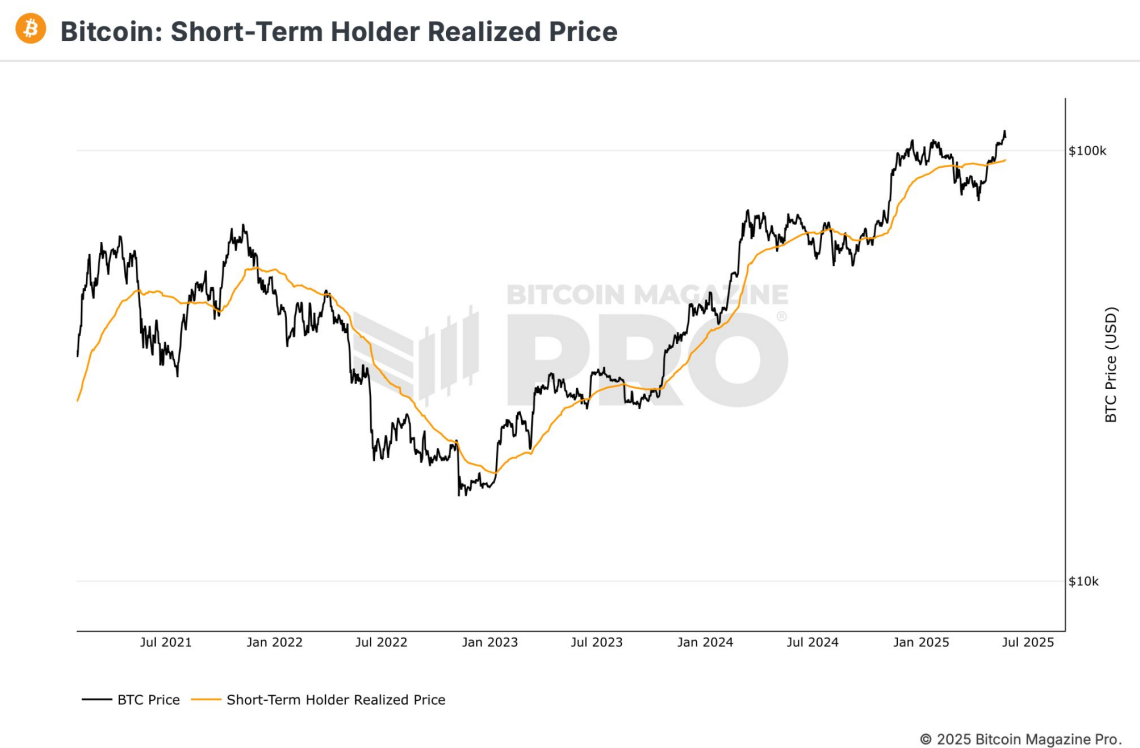Click the 2025 Bitcoin Magazine Pro copyright text
1140x748 pixels.
point(1021,739)
